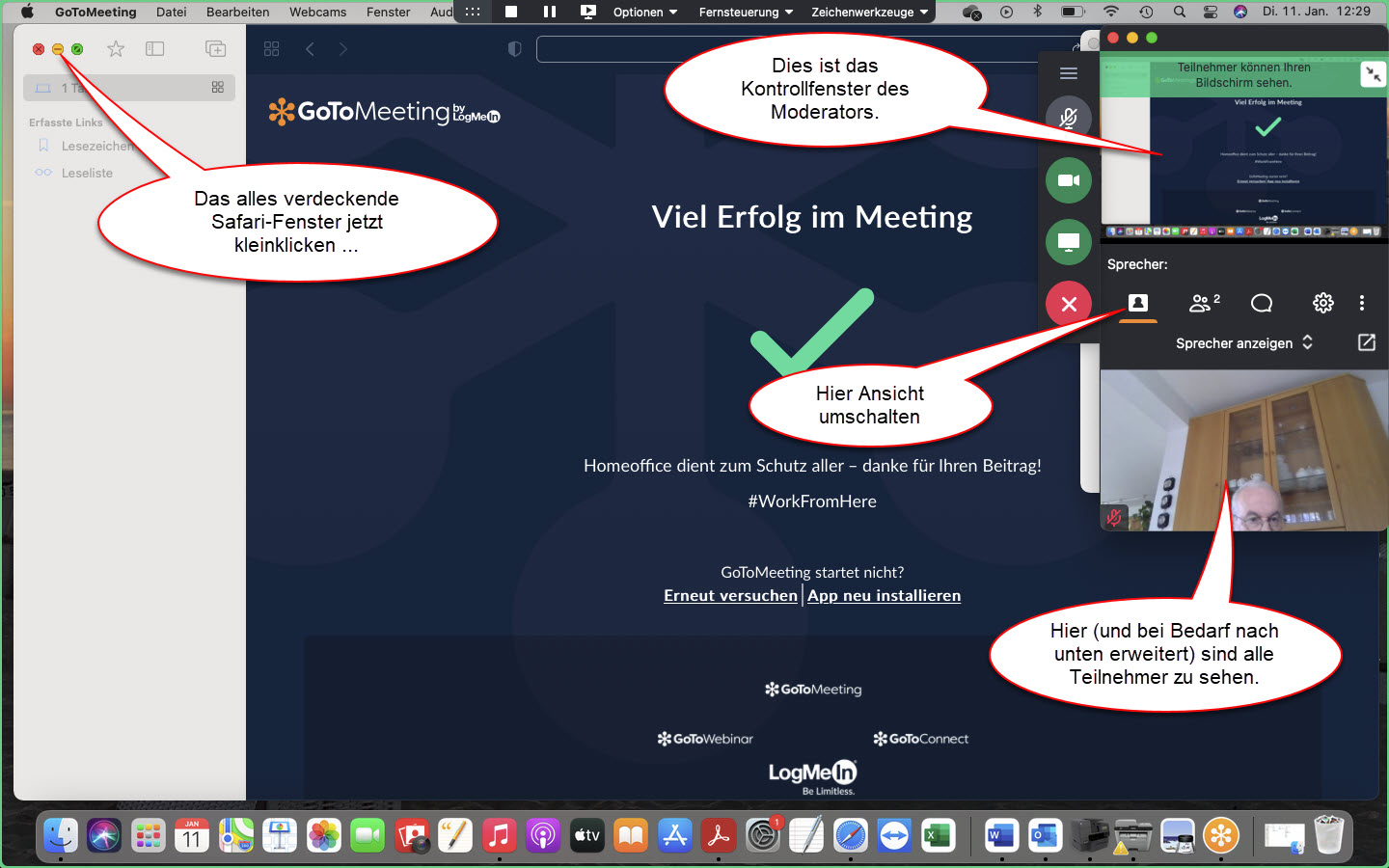Minimize the Safari window with yellow button
Viewport: 1389px width, 868px height.
[x=58, y=48]
